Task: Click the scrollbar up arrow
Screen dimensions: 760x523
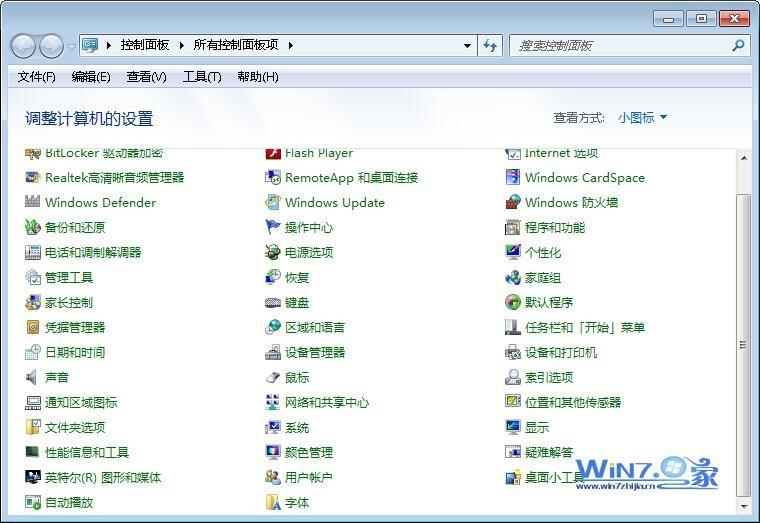Action: pos(744,158)
